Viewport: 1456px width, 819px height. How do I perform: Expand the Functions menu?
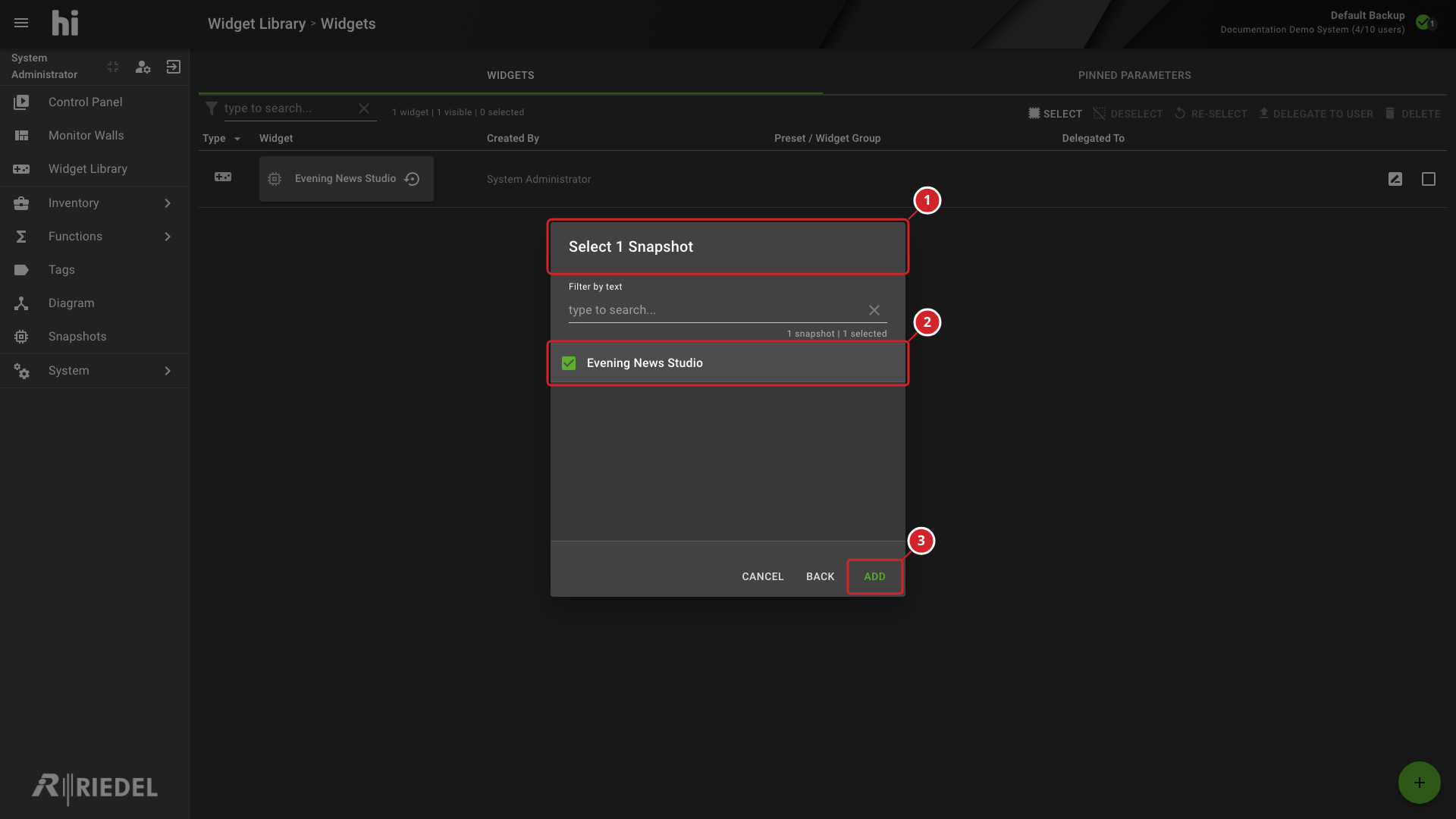click(95, 236)
